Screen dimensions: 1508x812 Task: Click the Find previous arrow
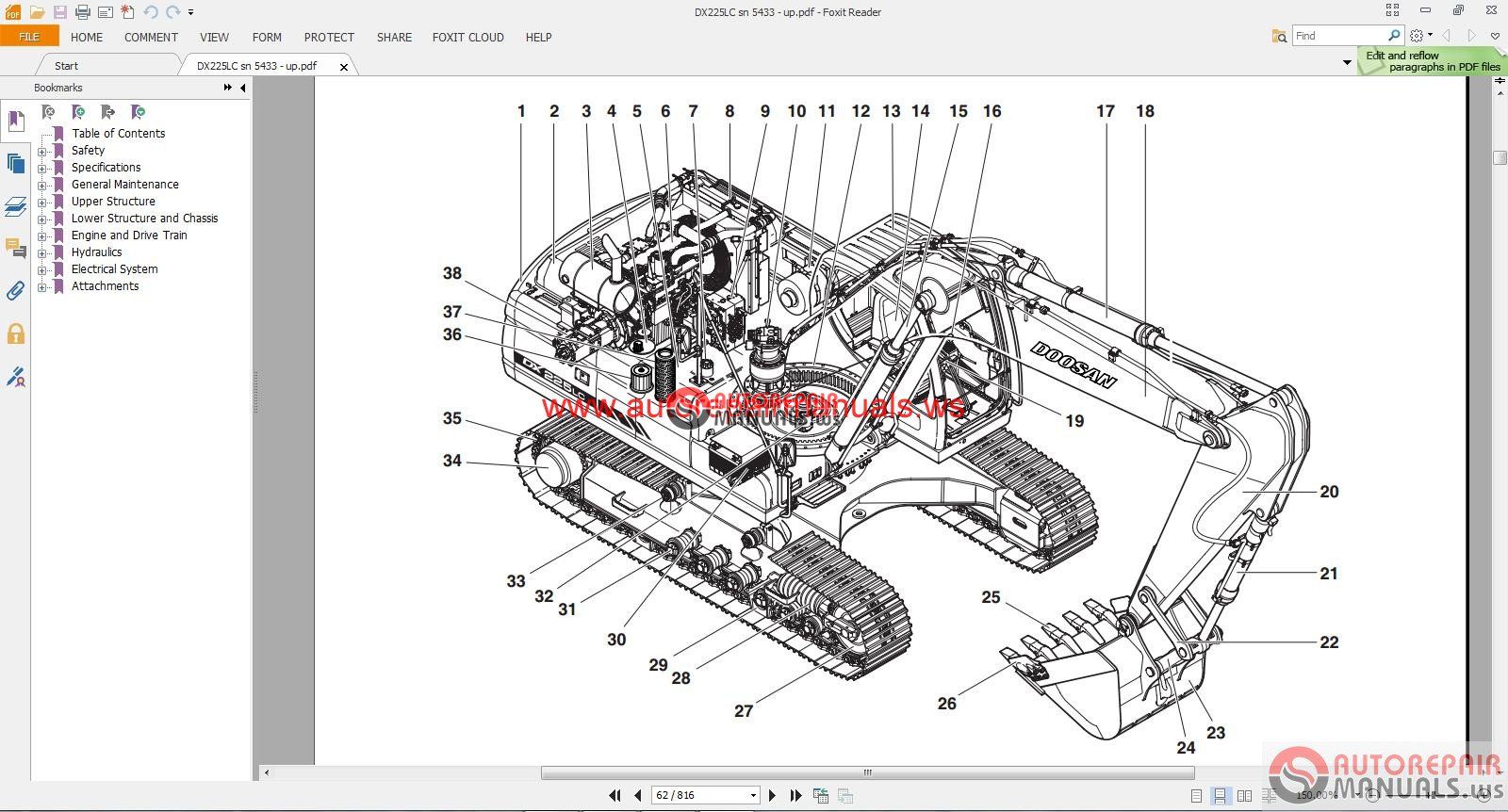point(1447,36)
